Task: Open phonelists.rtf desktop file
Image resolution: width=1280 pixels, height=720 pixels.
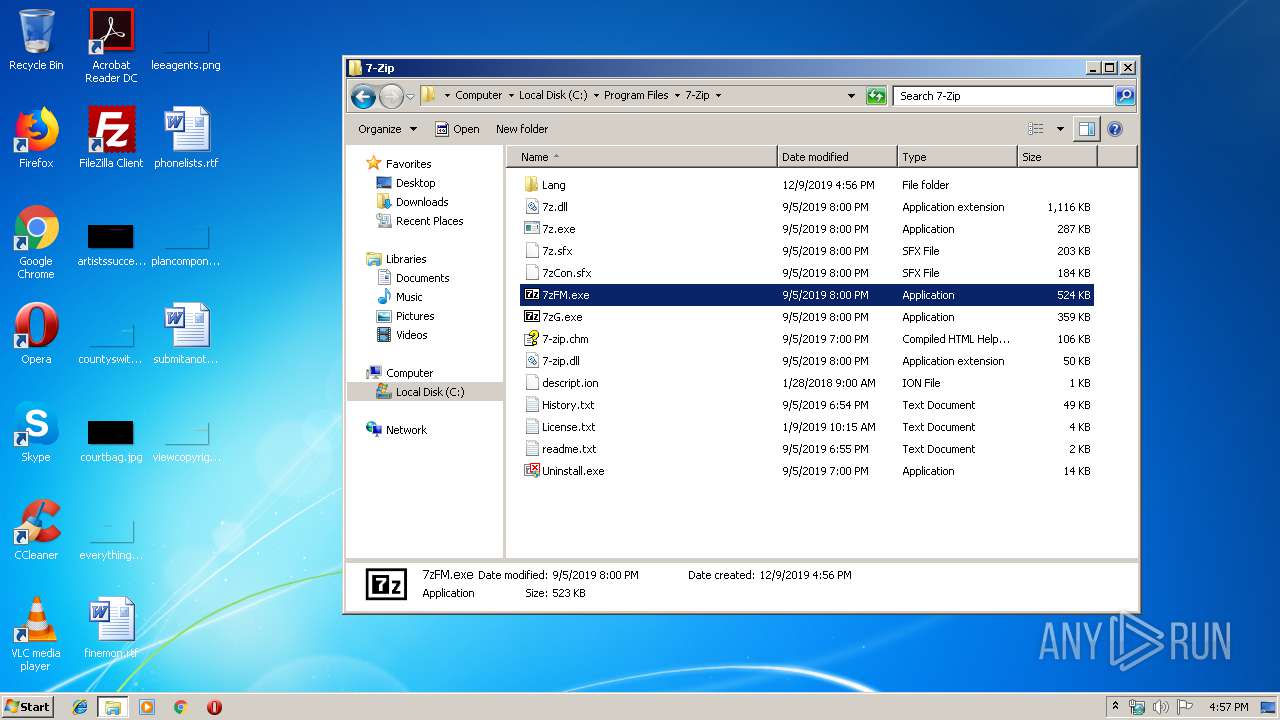Action: tap(186, 138)
